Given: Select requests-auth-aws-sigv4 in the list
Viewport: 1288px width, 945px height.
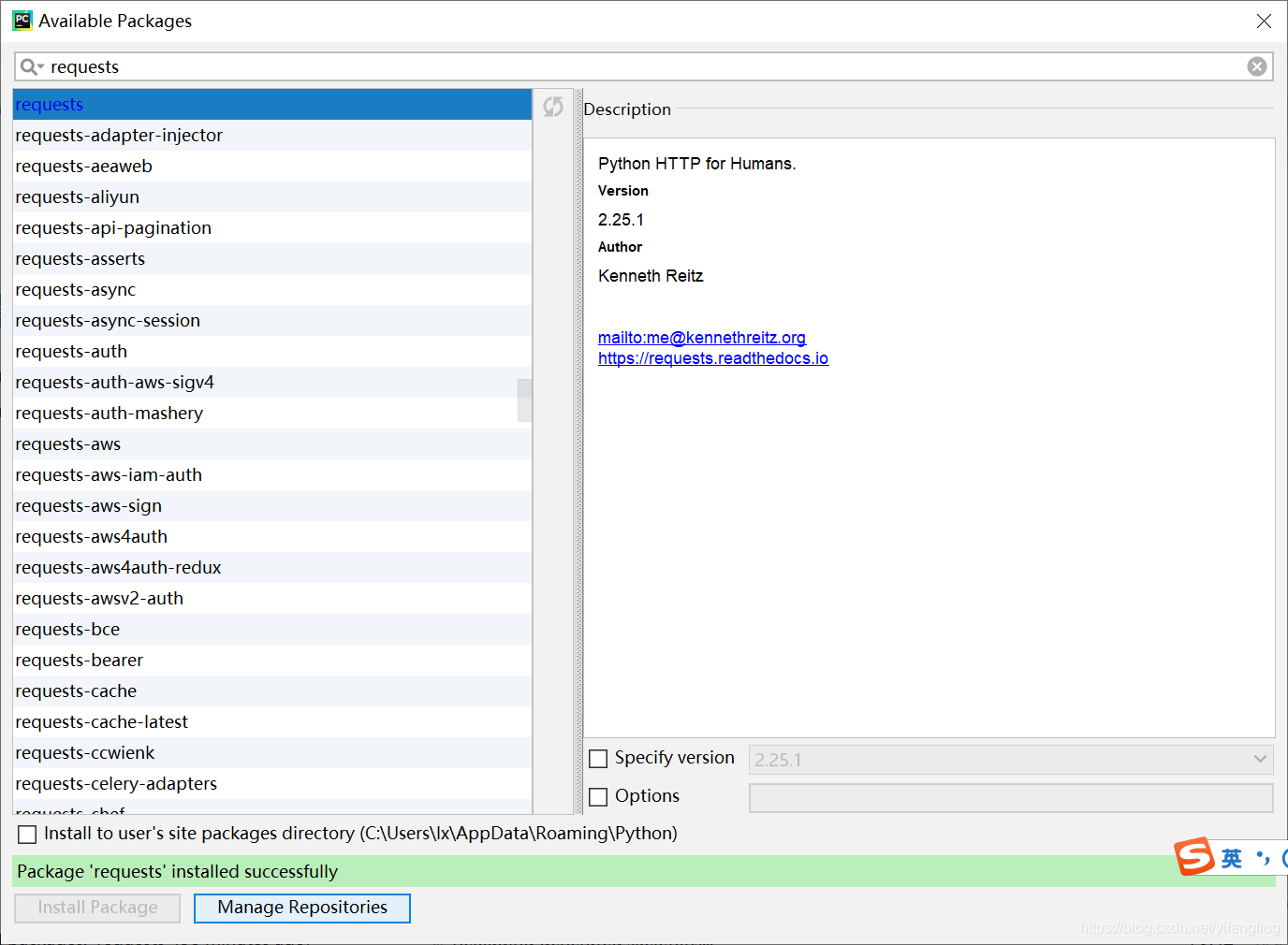Looking at the screenshot, I should pos(272,382).
